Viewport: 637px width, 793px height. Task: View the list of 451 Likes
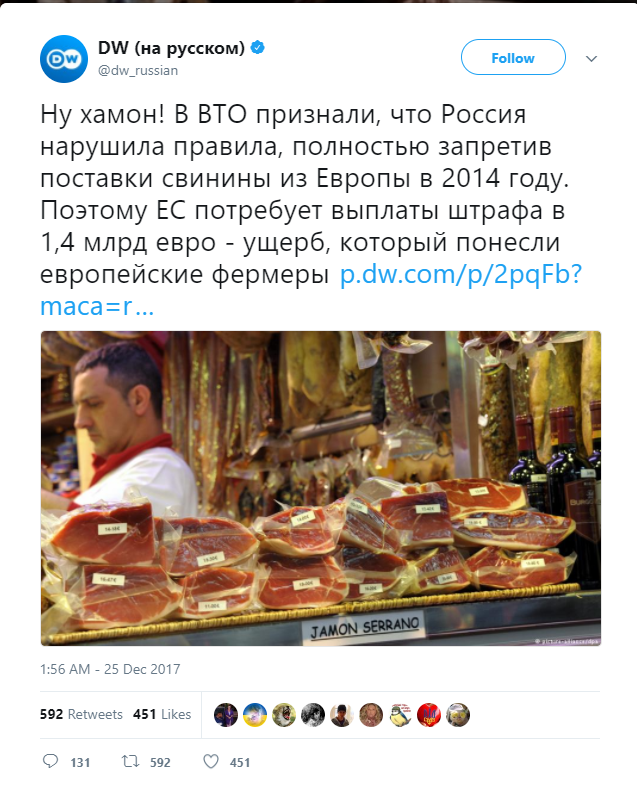click(162, 714)
